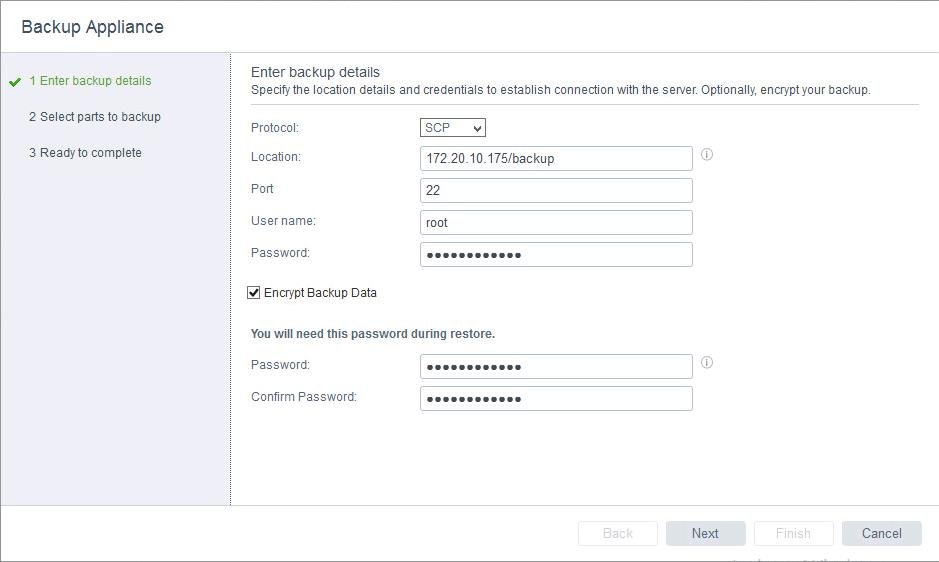The height and width of the screenshot is (562, 939).
Task: Click the Confirm Password field
Action: pyautogui.click(x=556, y=399)
